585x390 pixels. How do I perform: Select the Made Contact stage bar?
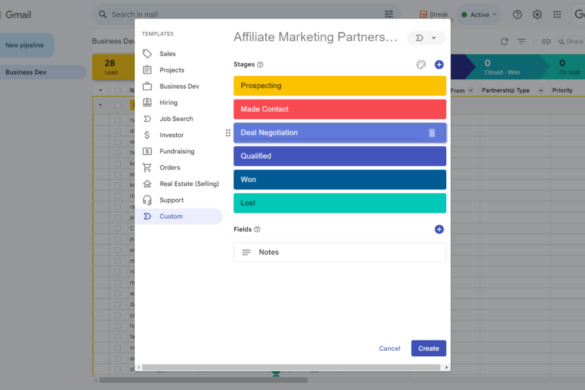click(x=340, y=109)
